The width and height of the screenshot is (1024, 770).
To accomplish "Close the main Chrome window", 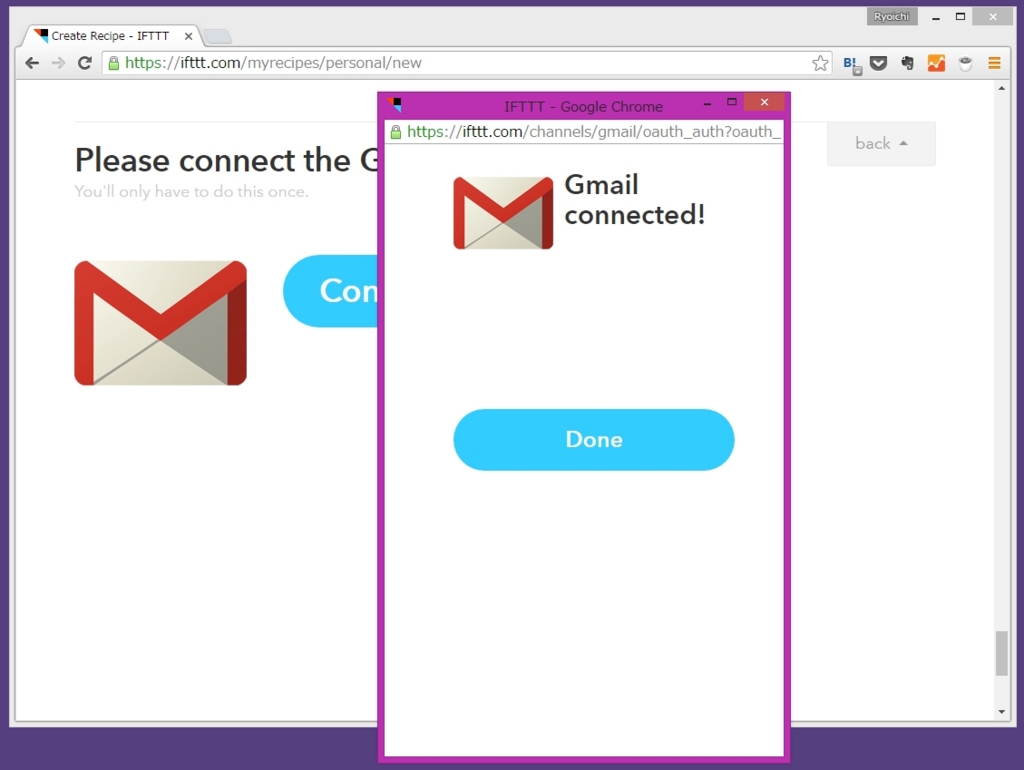I will pos(993,16).
